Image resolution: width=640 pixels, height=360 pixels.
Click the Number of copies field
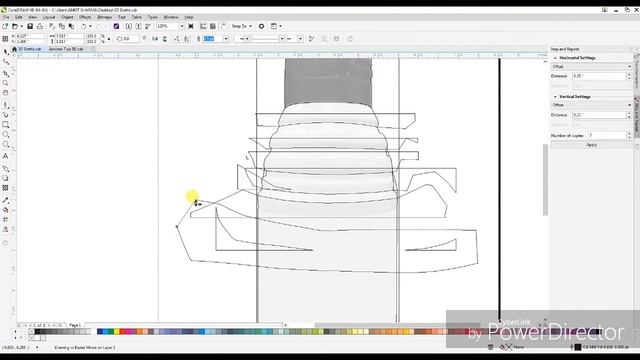pyautogui.click(x=607, y=135)
